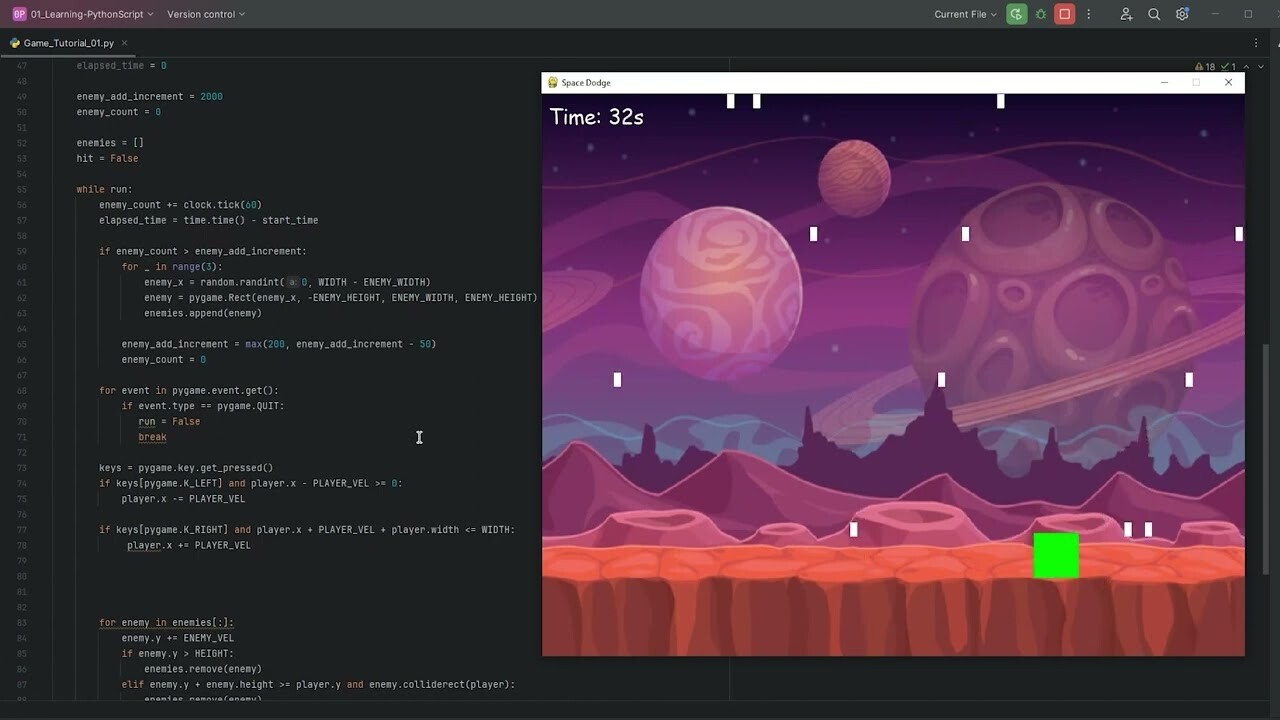The height and width of the screenshot is (720, 1280).
Task: Click the green player square in Space Dodge
Action: pos(1056,556)
